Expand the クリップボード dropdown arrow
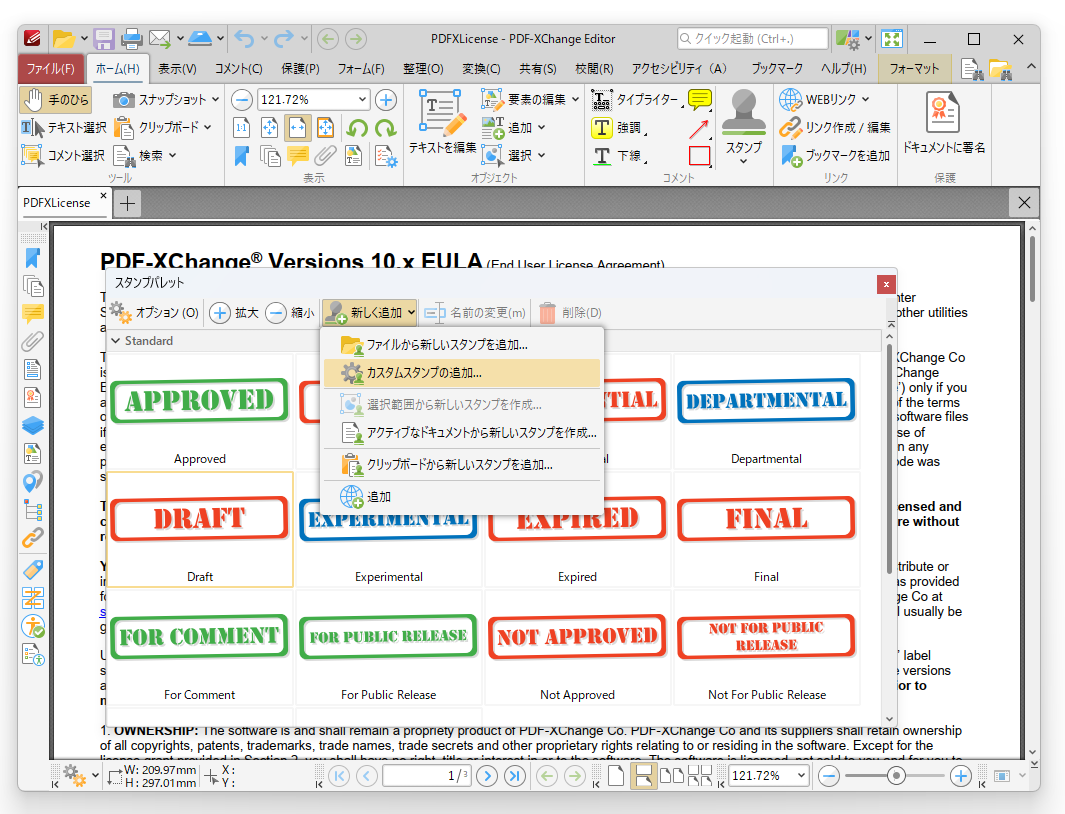The image size is (1065, 814). coord(208,127)
